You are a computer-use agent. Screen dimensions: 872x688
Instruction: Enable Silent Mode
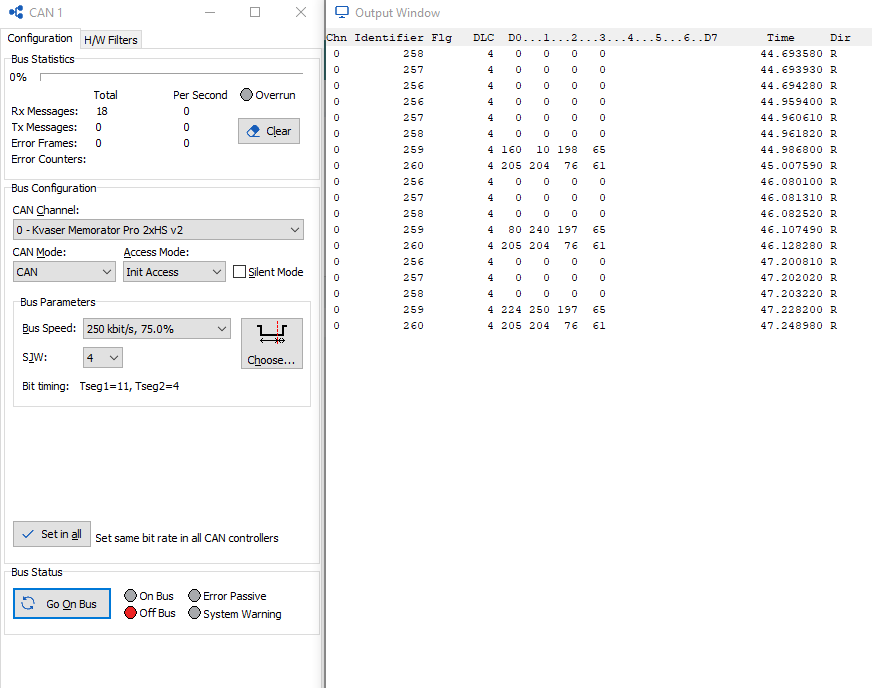pyautogui.click(x=237, y=271)
